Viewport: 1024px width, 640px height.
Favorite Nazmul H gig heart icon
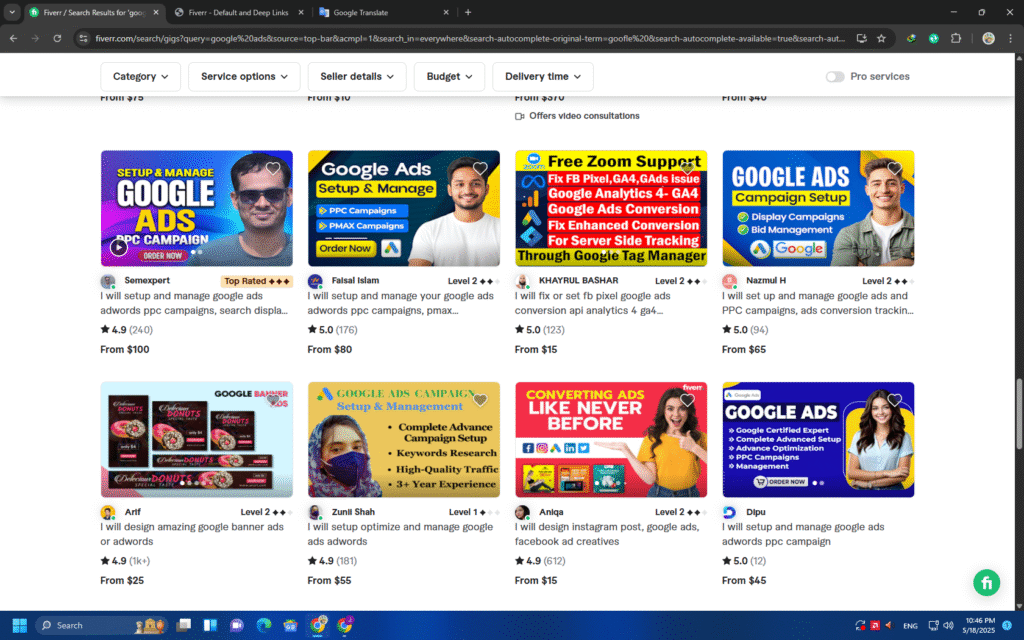895,168
